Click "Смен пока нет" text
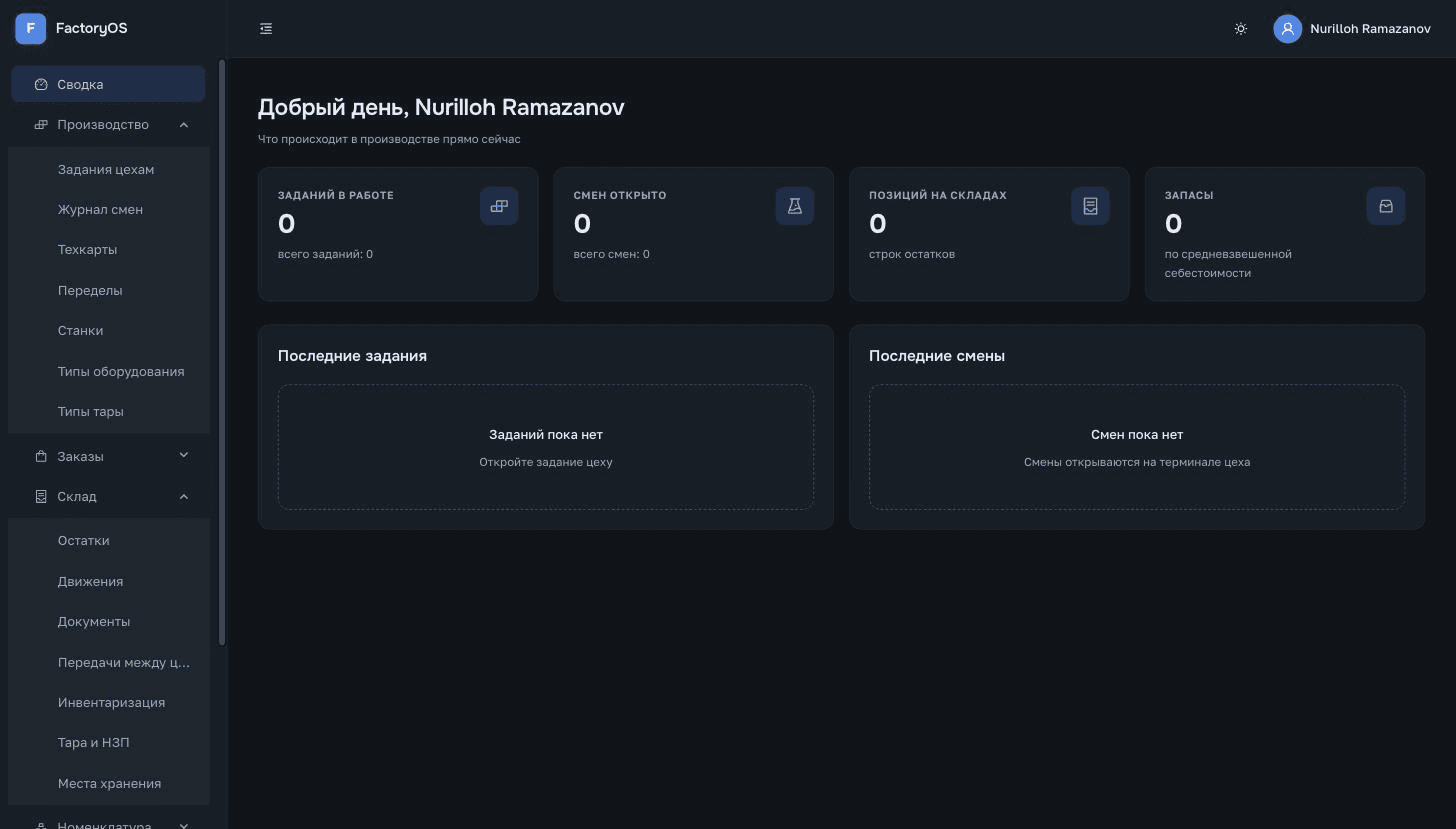The width and height of the screenshot is (1456, 829). click(1137, 434)
